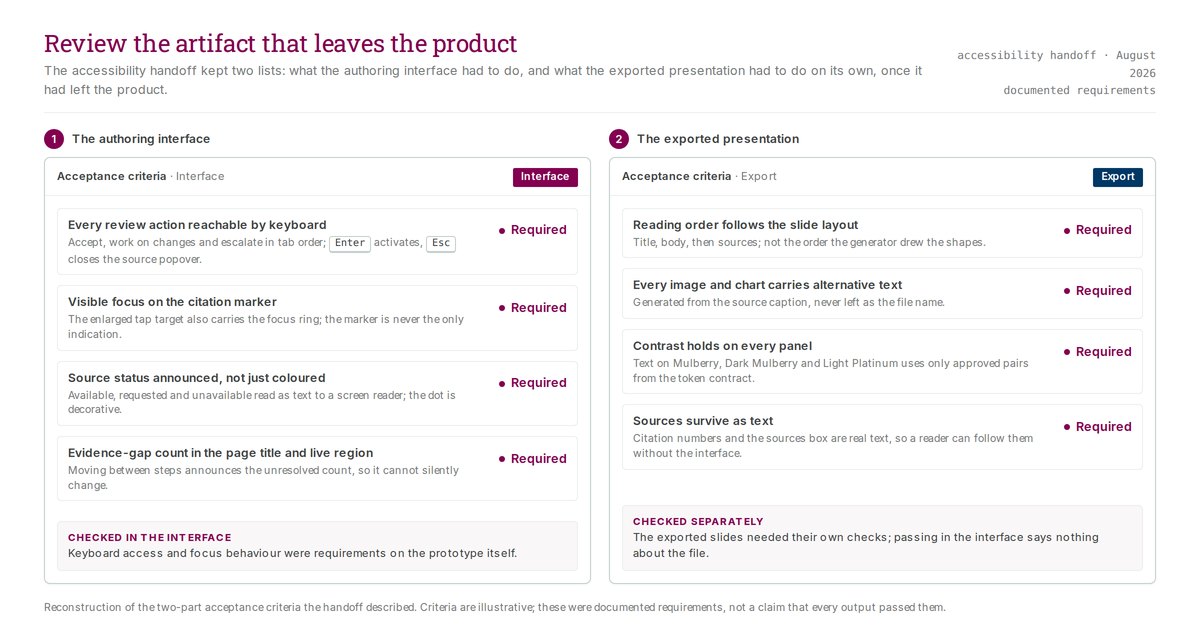The width and height of the screenshot is (1200, 640).
Task: Click the number 2 step badge
Action: click(619, 139)
